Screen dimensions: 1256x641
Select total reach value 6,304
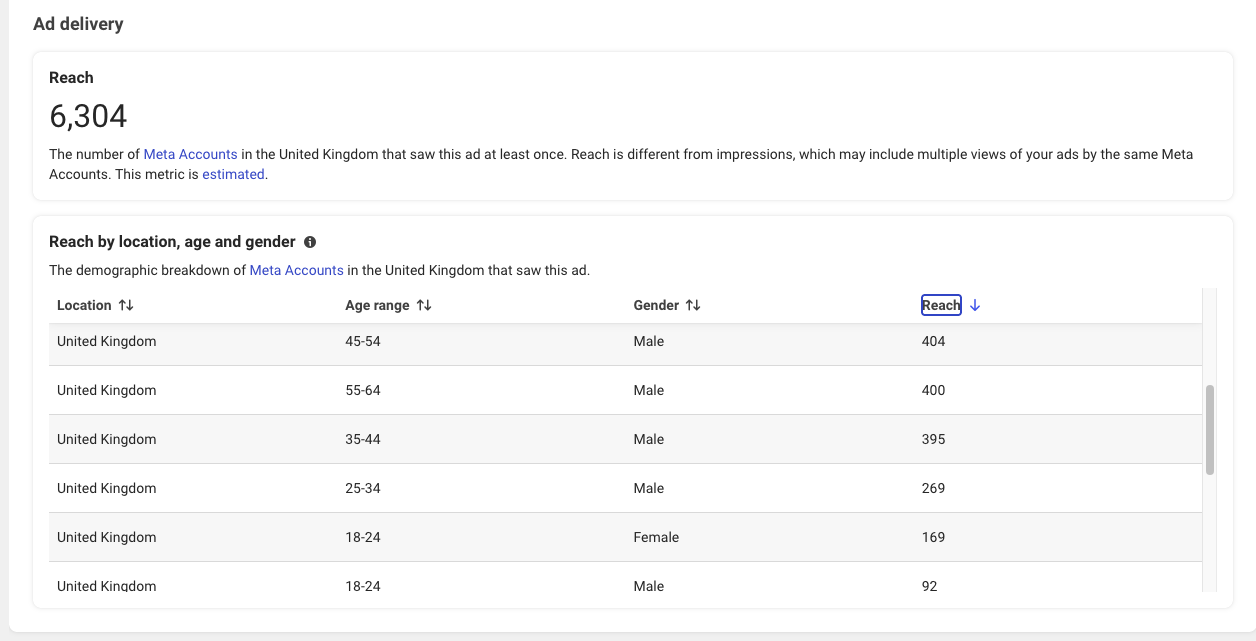(88, 116)
